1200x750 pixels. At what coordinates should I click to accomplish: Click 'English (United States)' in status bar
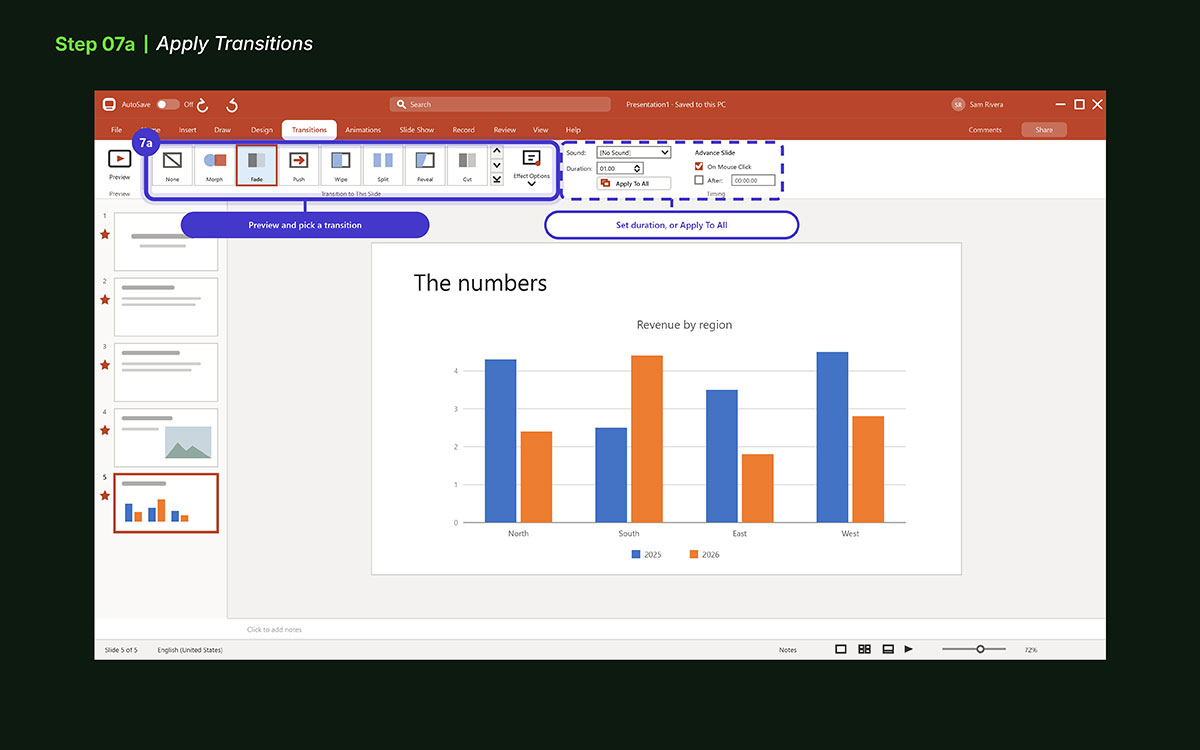pos(190,650)
